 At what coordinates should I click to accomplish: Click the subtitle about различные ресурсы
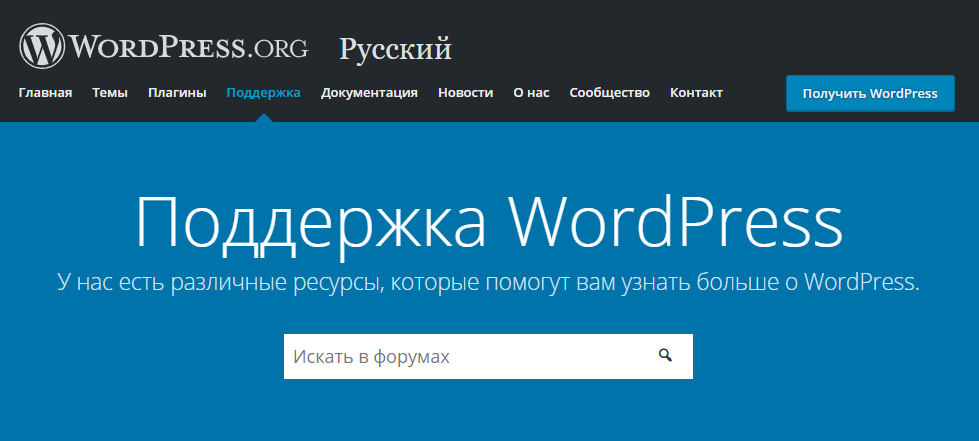pyautogui.click(x=489, y=282)
